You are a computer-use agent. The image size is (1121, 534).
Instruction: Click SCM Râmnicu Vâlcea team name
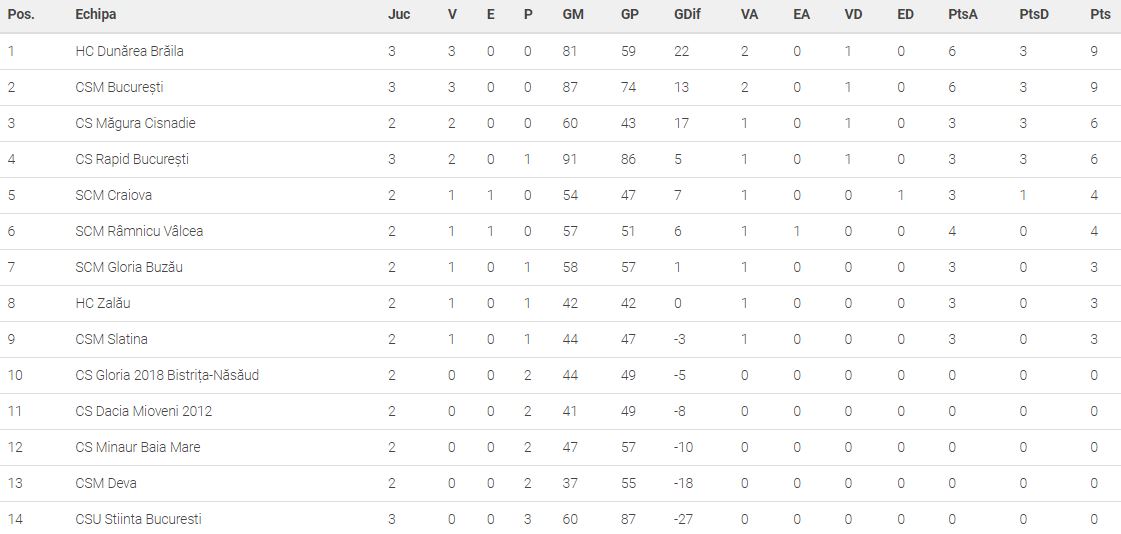tap(139, 231)
